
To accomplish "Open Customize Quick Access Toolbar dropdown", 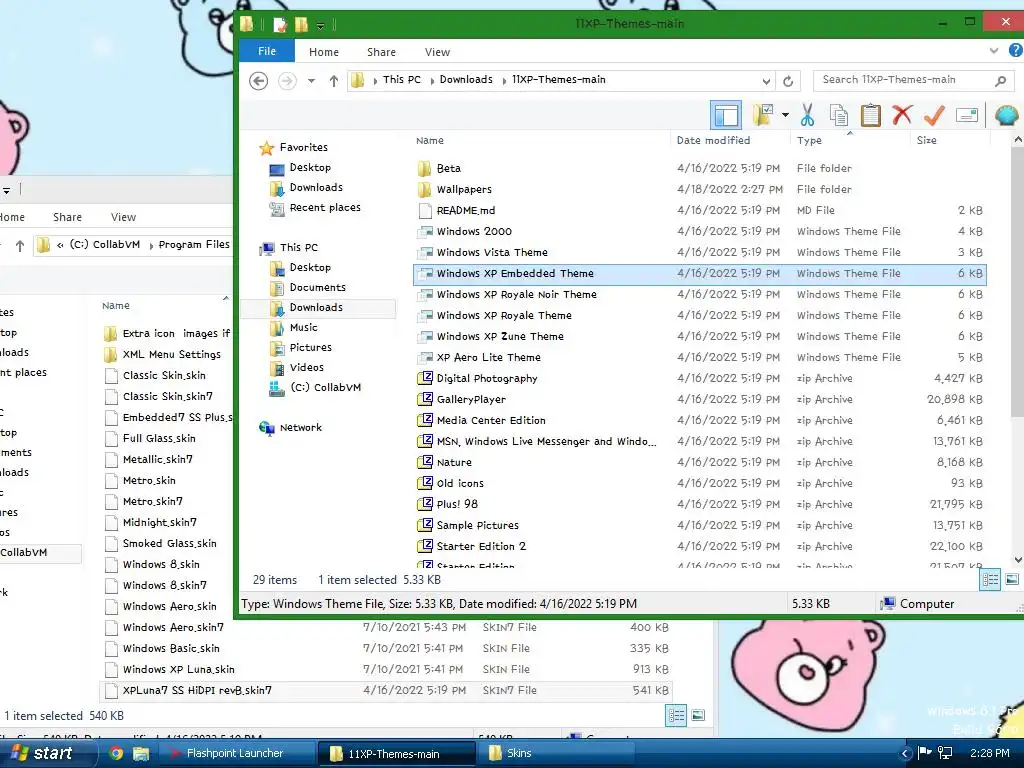I will pyautogui.click(x=321, y=25).
